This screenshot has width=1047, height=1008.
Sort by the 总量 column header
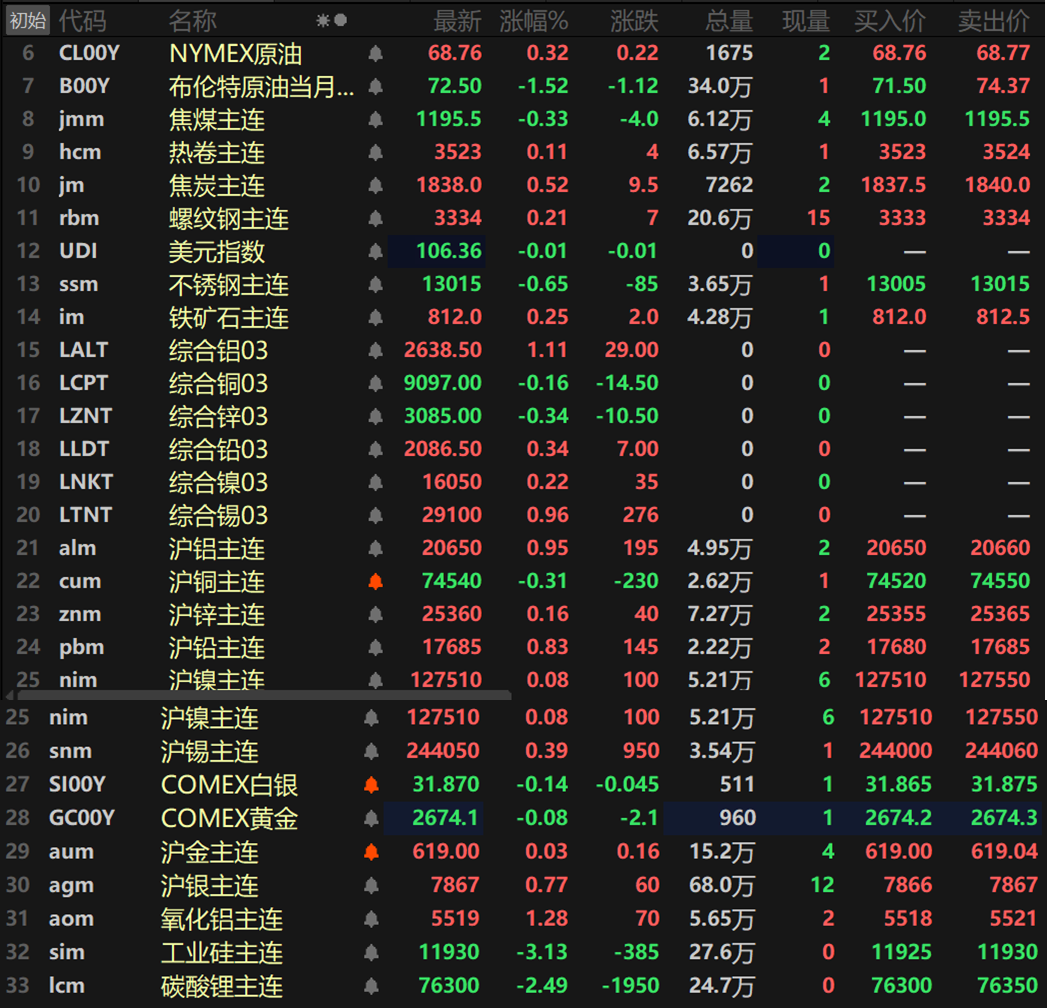click(x=727, y=20)
